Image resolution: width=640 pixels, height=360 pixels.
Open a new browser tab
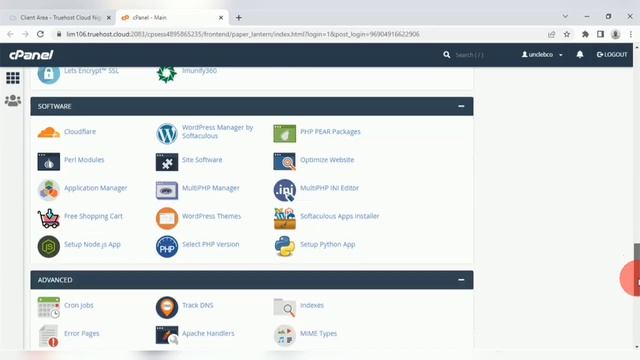tap(238, 18)
